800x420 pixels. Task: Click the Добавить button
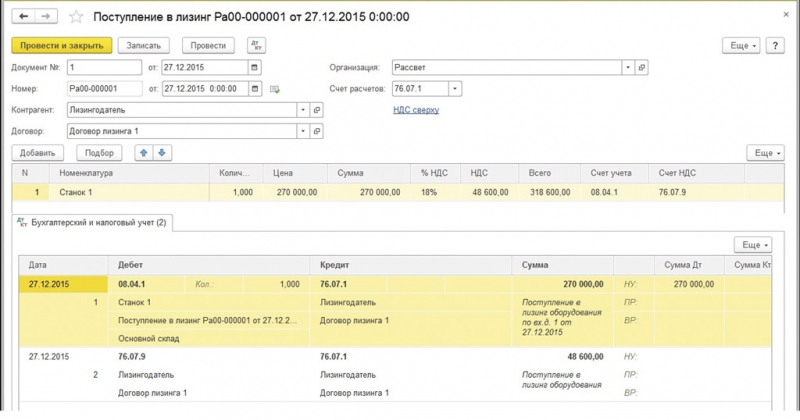pos(38,152)
